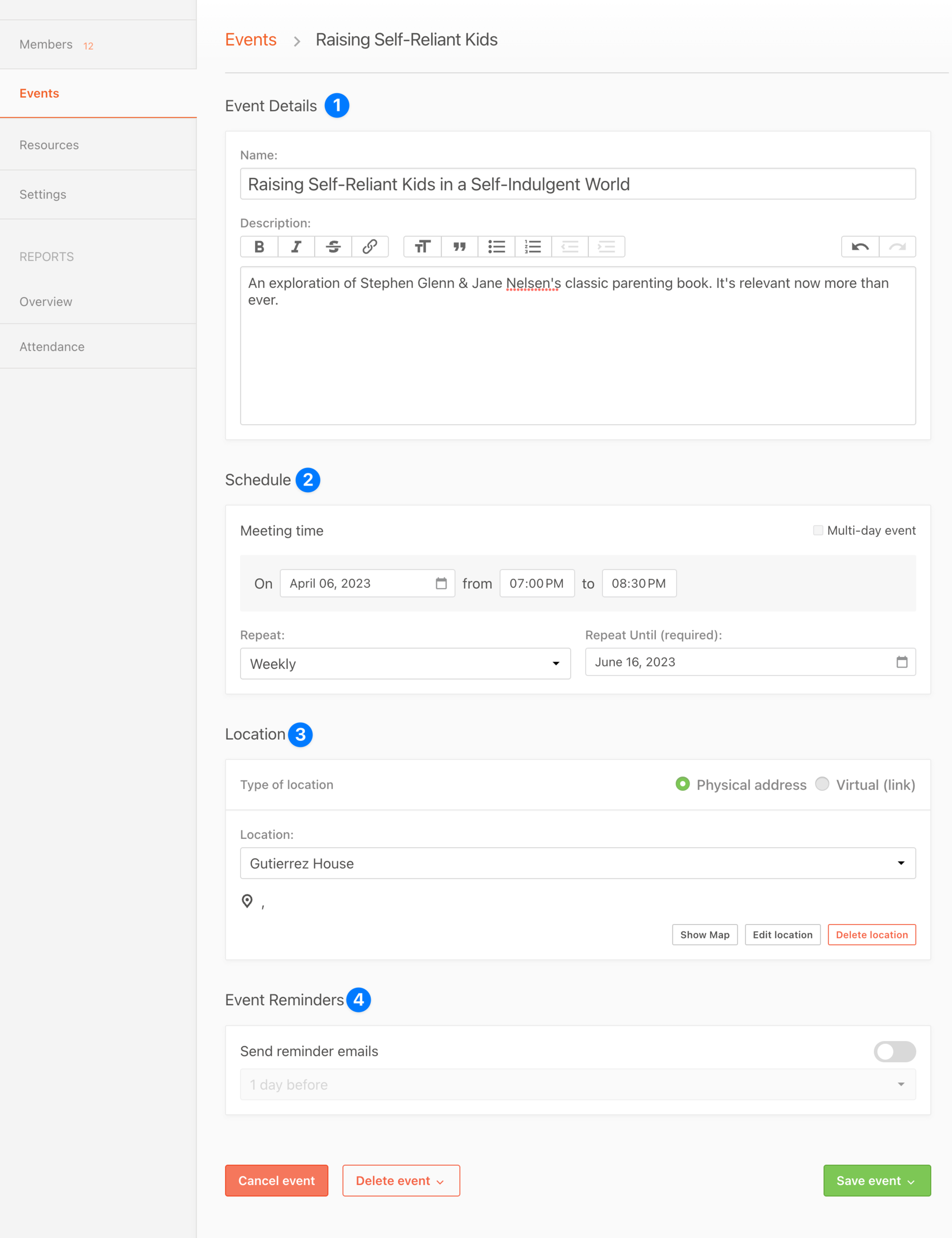The height and width of the screenshot is (1238, 952).
Task: Undo the last description edit
Action: (859, 247)
